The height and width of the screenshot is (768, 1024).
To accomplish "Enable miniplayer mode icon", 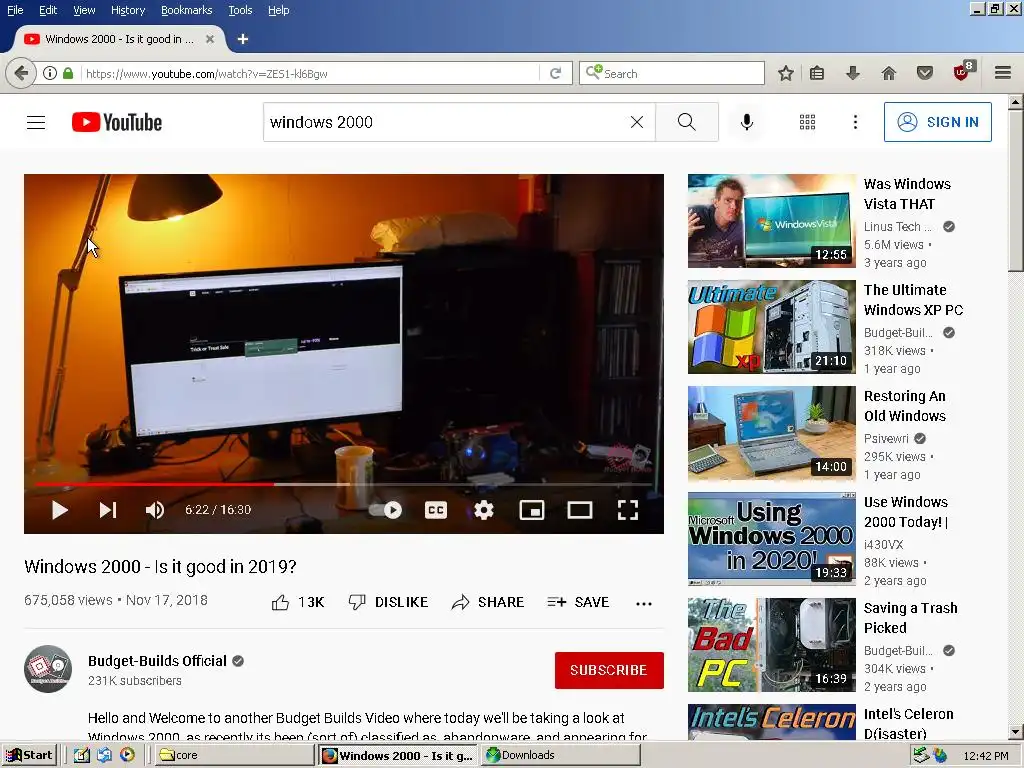I will tap(532, 510).
